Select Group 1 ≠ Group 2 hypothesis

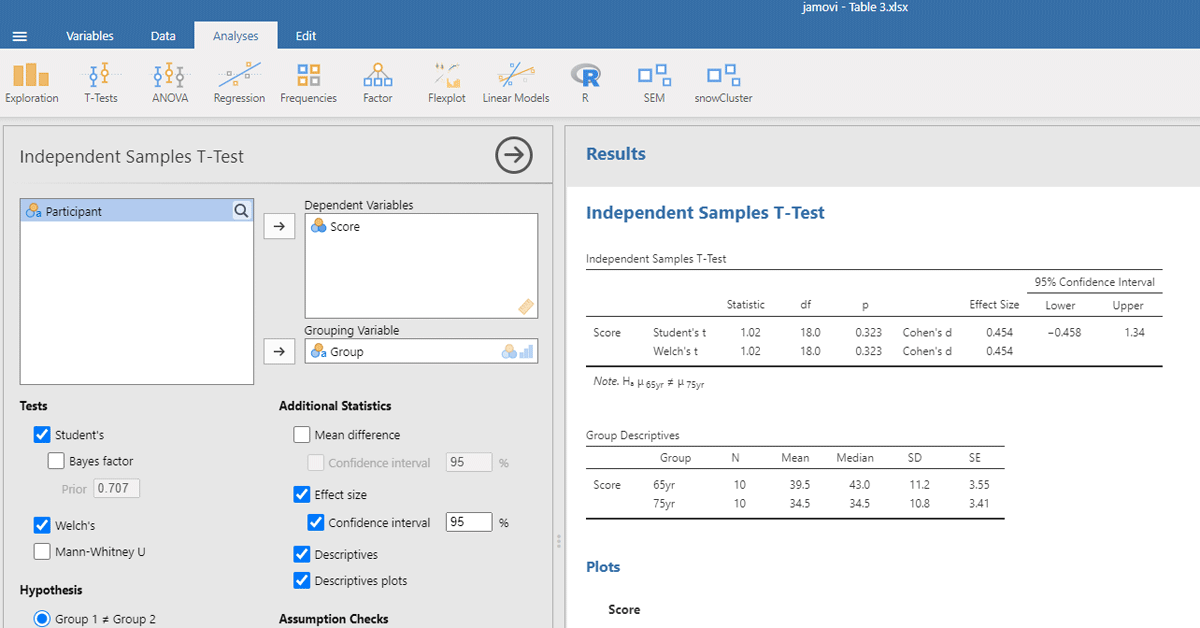point(42,619)
